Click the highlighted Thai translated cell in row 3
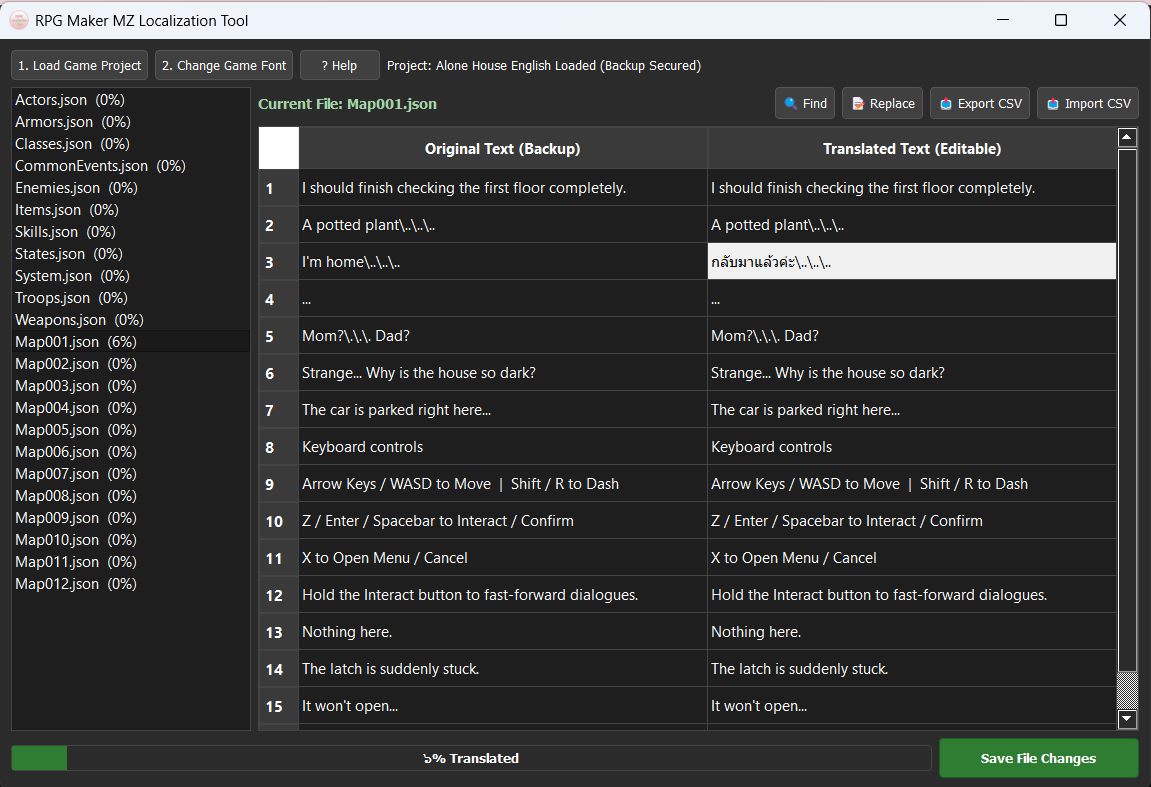Viewport: 1151px width, 787px height. (912, 262)
